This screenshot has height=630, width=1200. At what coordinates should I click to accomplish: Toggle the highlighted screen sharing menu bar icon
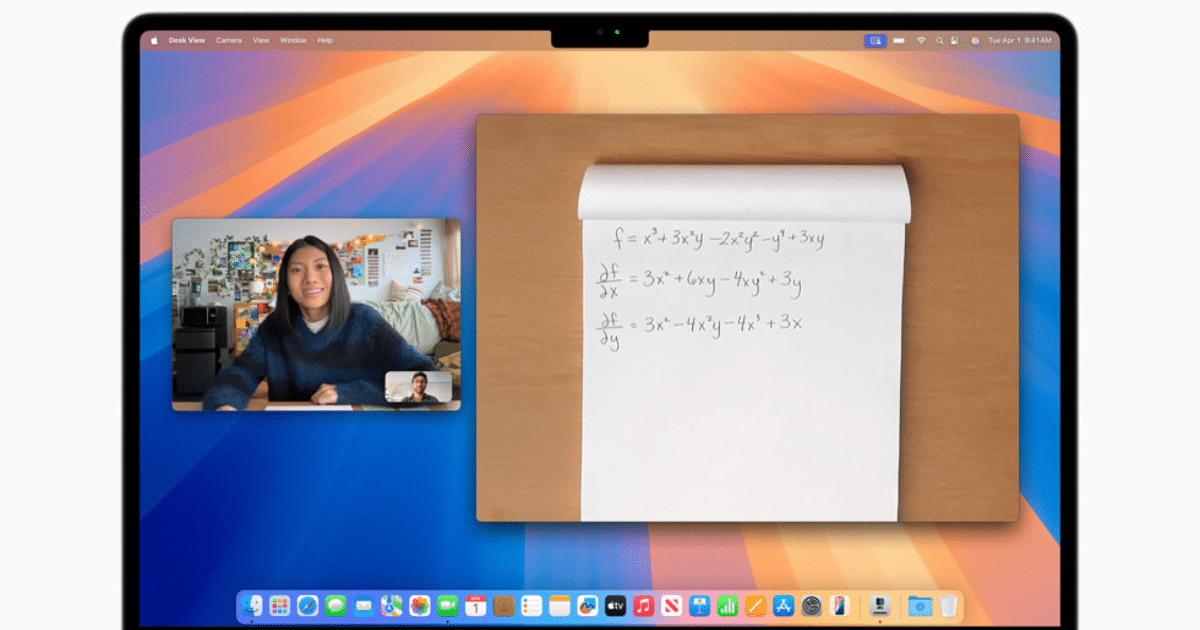[876, 40]
